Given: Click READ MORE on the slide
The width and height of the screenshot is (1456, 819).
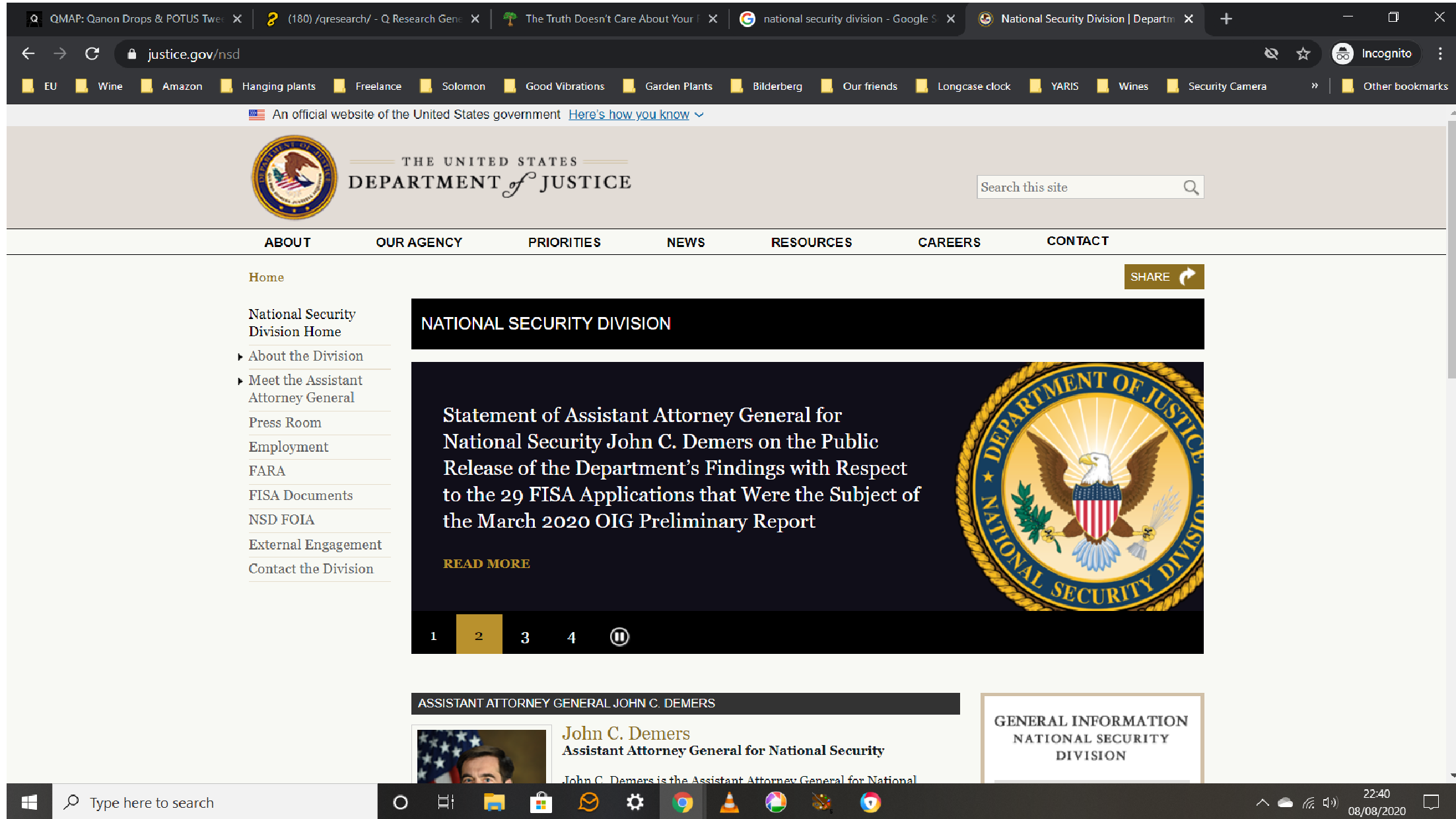Looking at the screenshot, I should [x=486, y=563].
